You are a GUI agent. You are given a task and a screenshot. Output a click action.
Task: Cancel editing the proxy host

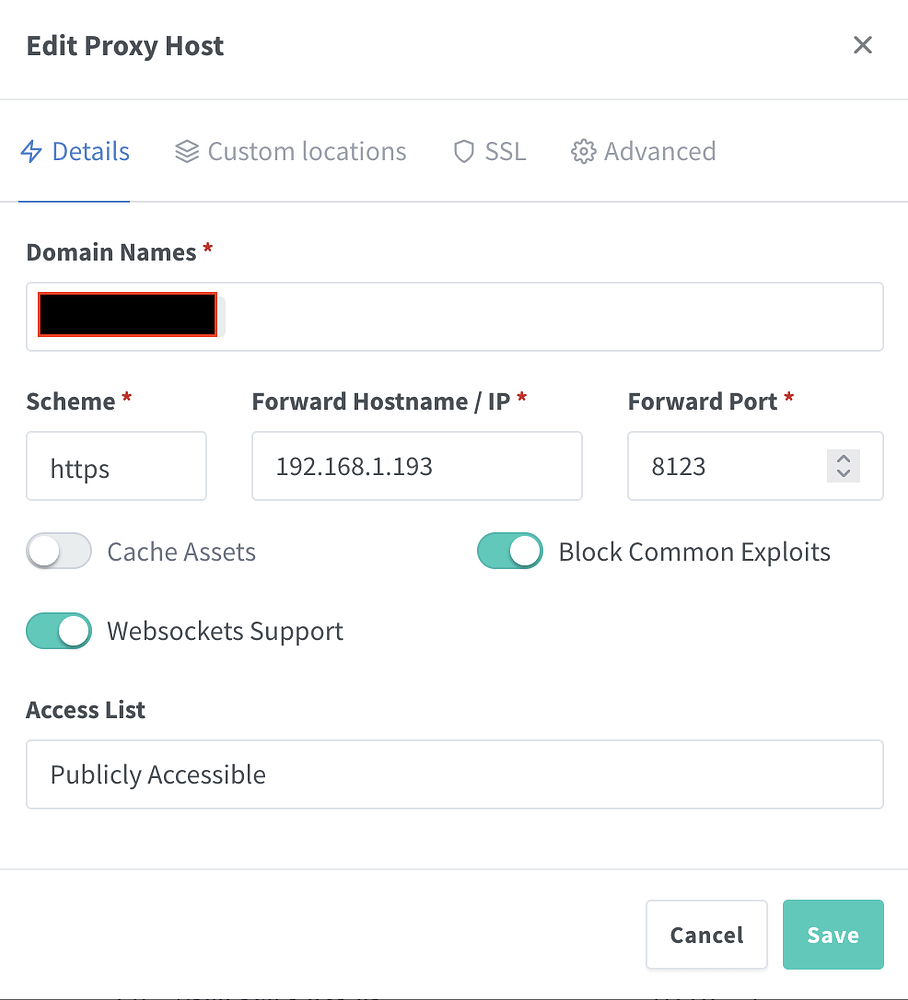pos(706,934)
